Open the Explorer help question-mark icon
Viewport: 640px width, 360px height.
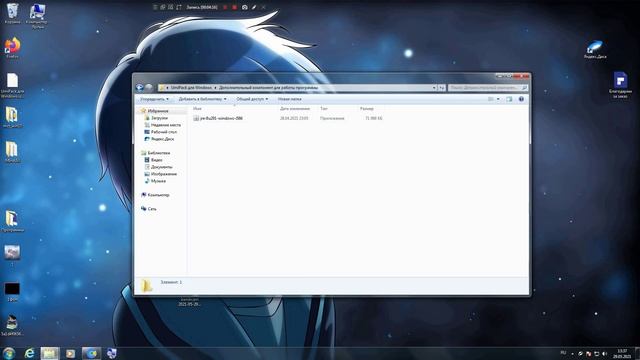521,99
